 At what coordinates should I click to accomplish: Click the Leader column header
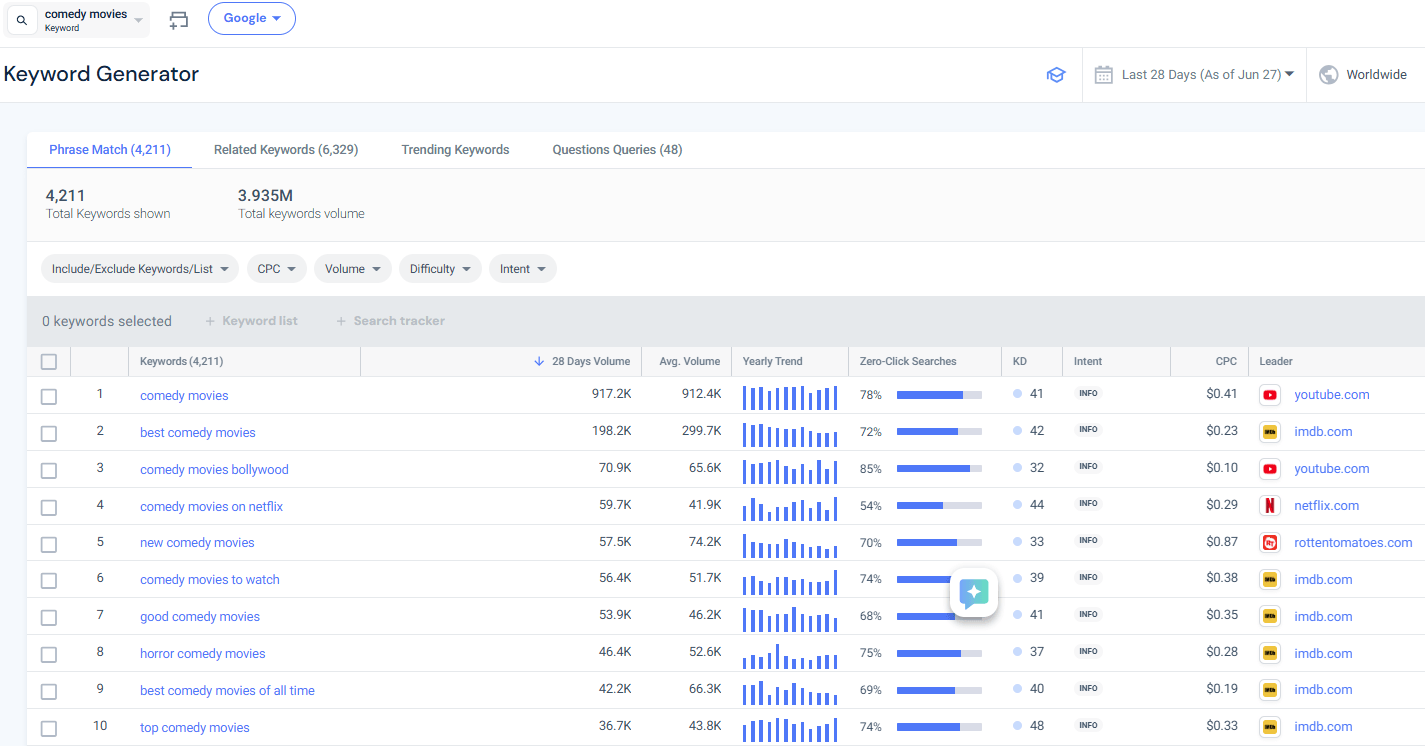tap(1276, 362)
